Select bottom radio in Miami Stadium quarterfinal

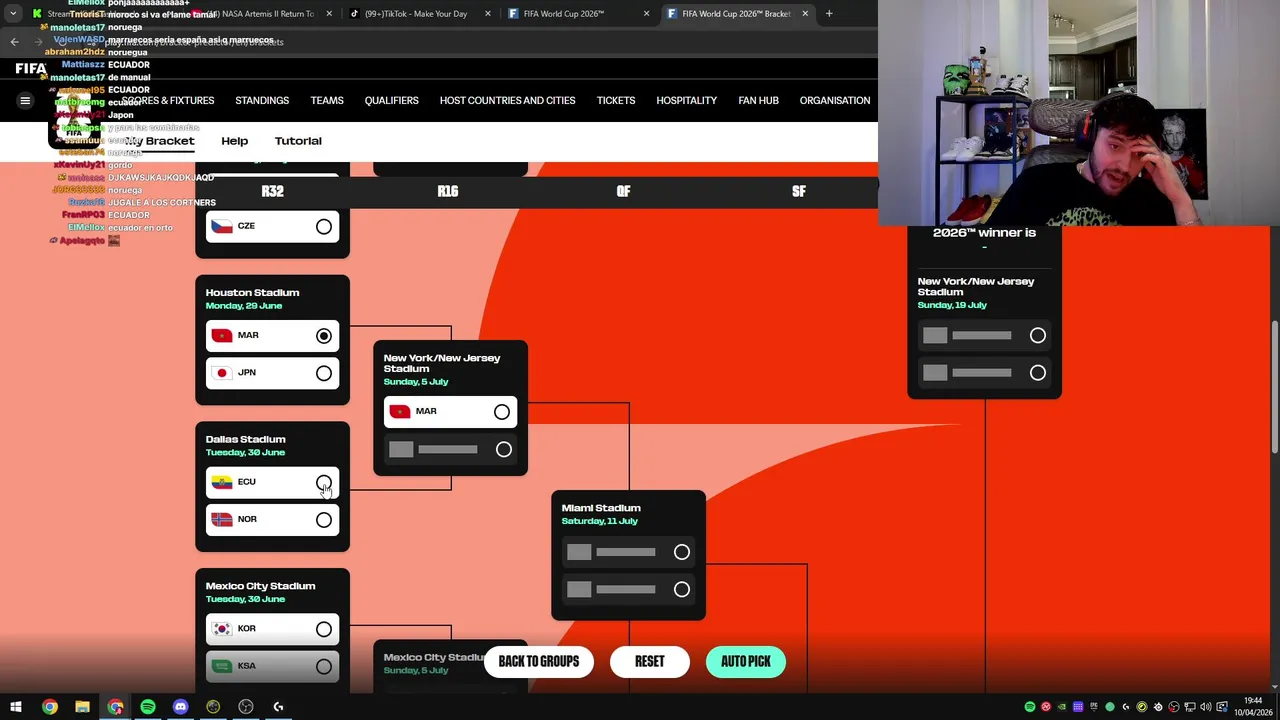click(682, 590)
